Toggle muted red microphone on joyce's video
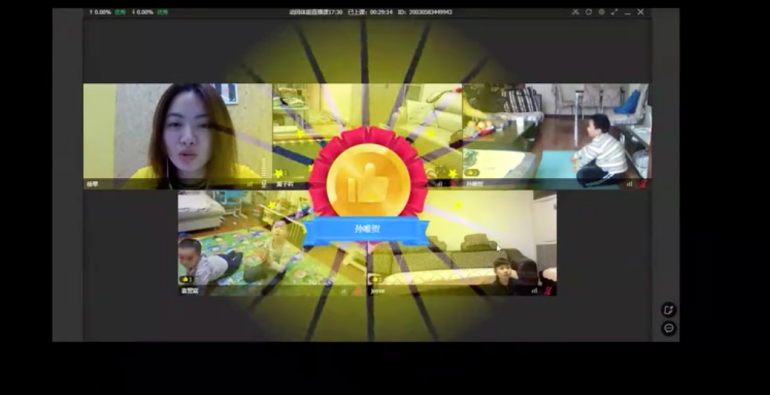 point(548,291)
